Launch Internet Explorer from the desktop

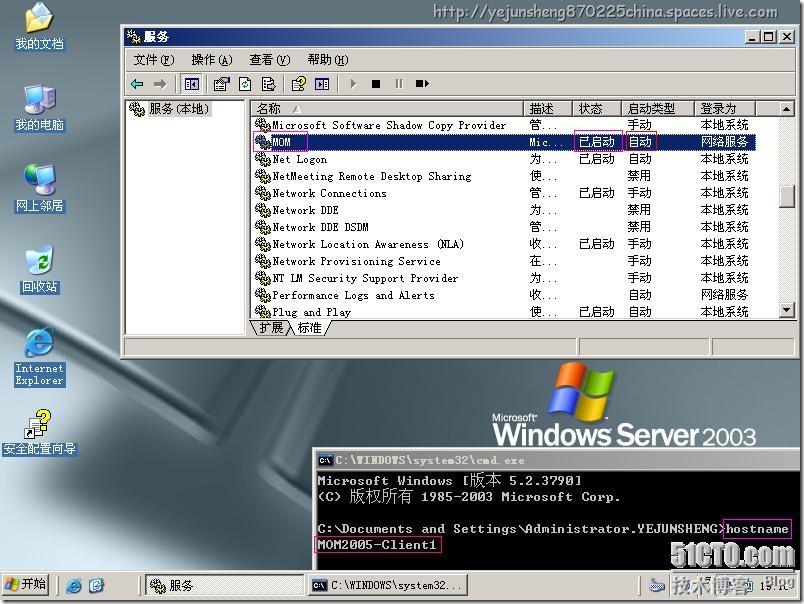coord(39,357)
